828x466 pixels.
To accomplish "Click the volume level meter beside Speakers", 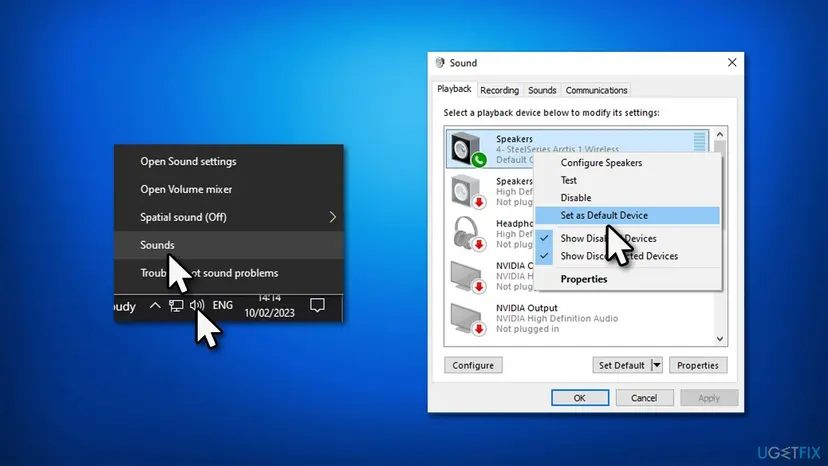I will click(x=699, y=142).
